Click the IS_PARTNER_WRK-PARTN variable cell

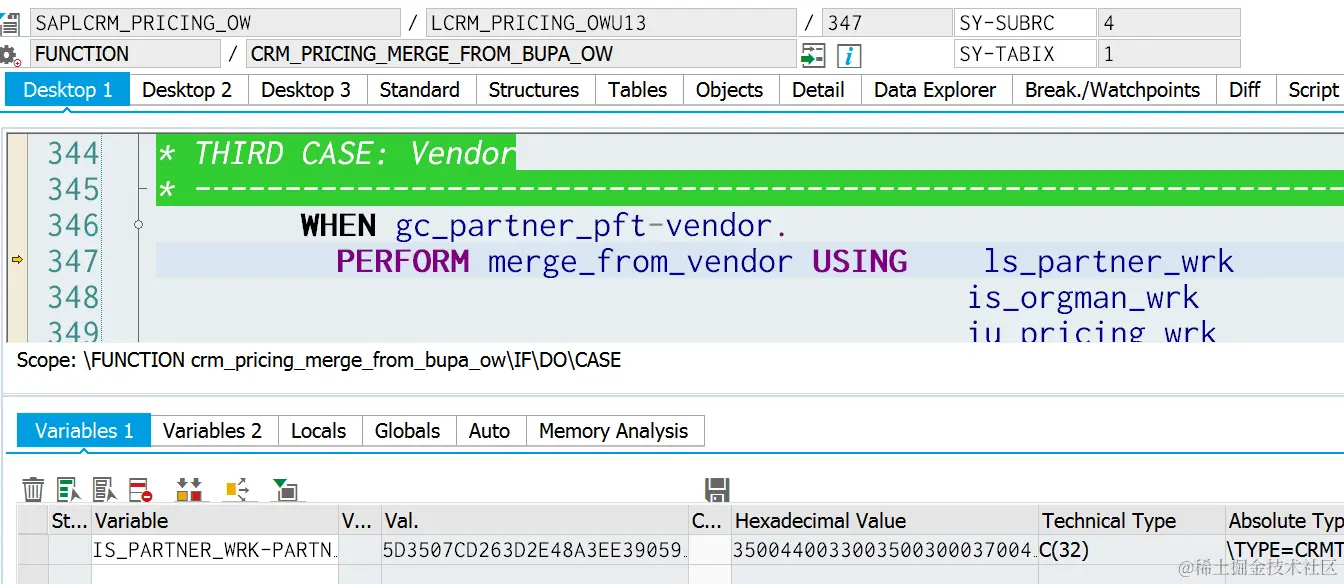[215, 550]
